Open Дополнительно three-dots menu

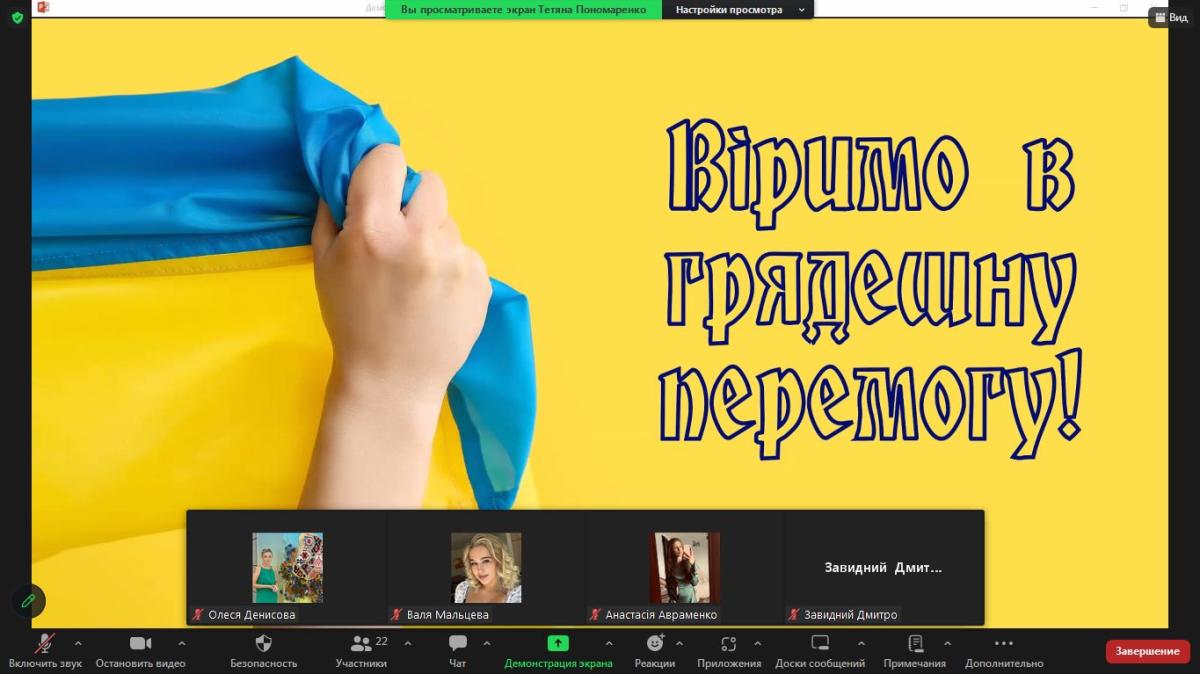click(x=1004, y=643)
